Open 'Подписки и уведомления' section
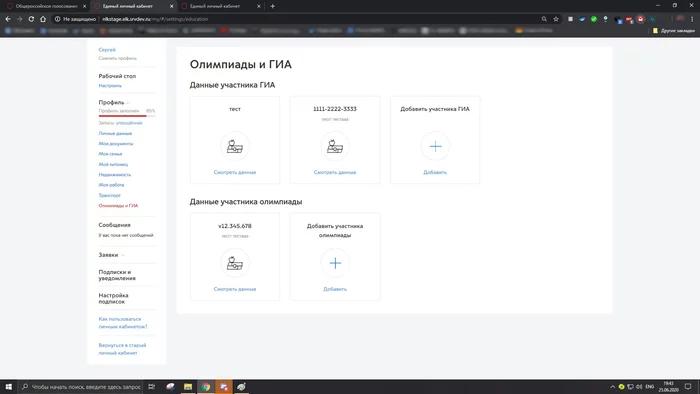 pos(117,275)
